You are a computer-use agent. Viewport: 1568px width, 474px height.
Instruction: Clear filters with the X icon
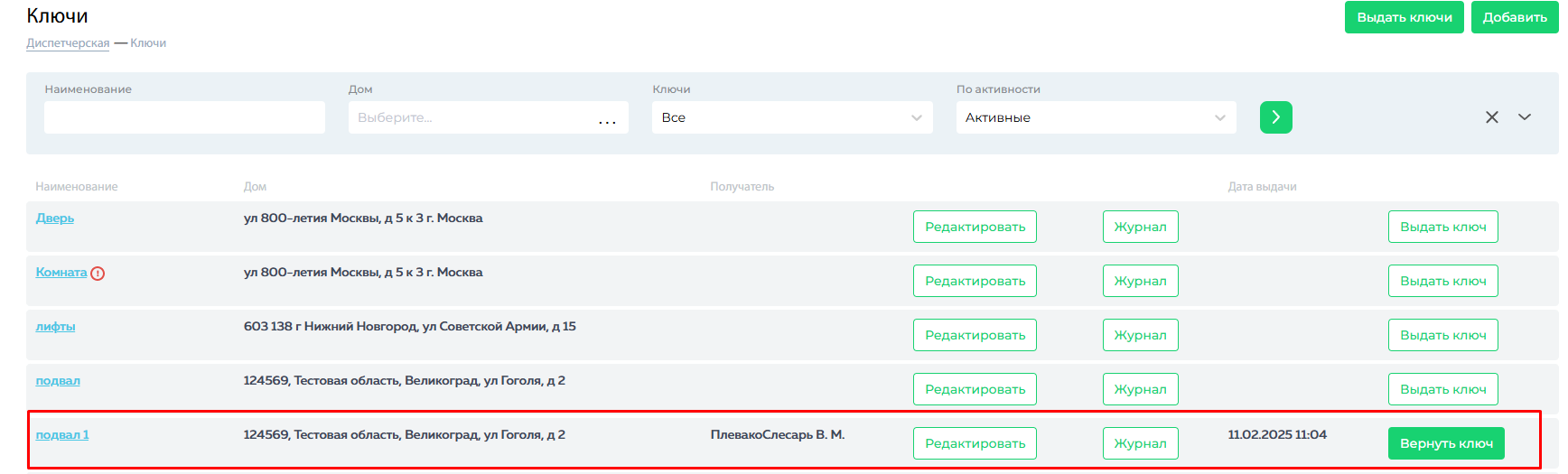point(1491,117)
